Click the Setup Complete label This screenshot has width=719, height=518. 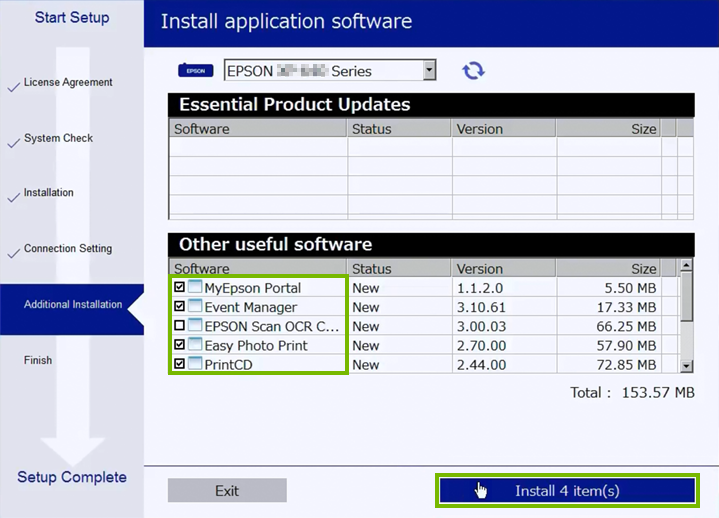point(72,477)
